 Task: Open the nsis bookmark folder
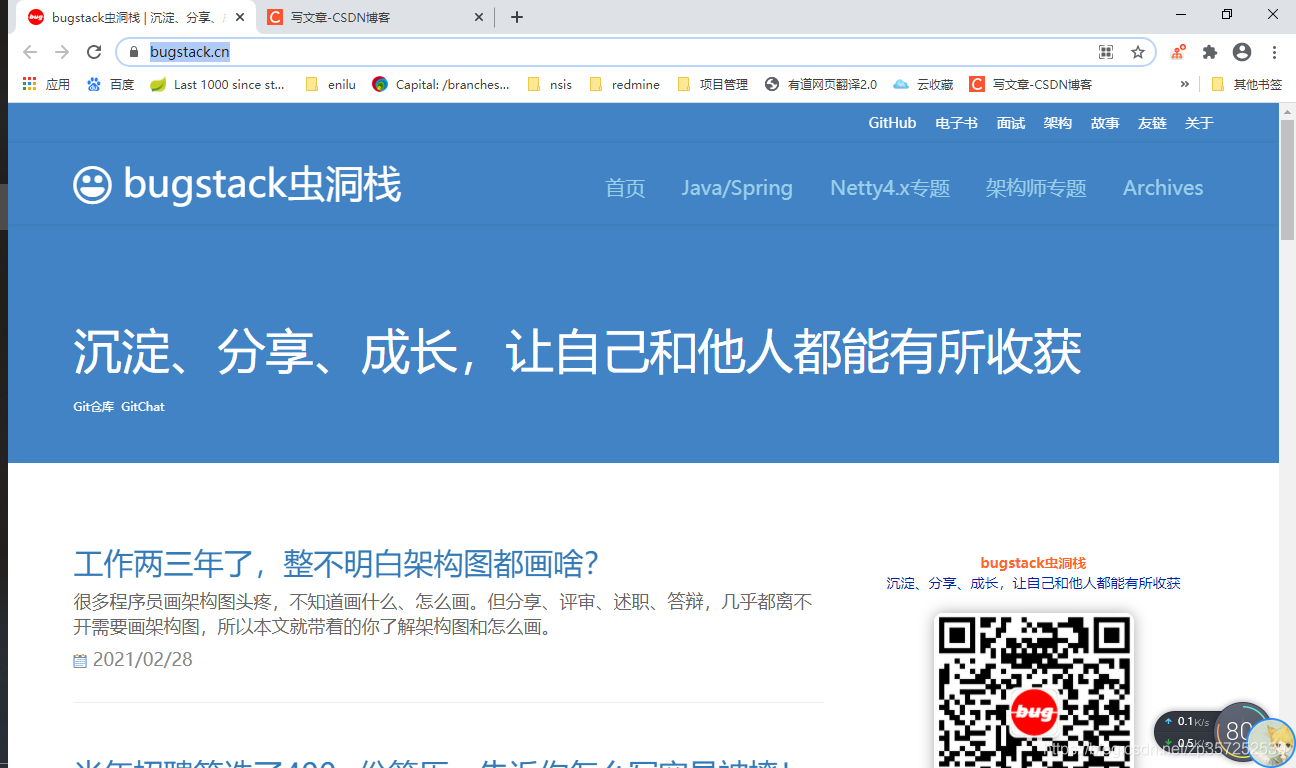[x=550, y=84]
